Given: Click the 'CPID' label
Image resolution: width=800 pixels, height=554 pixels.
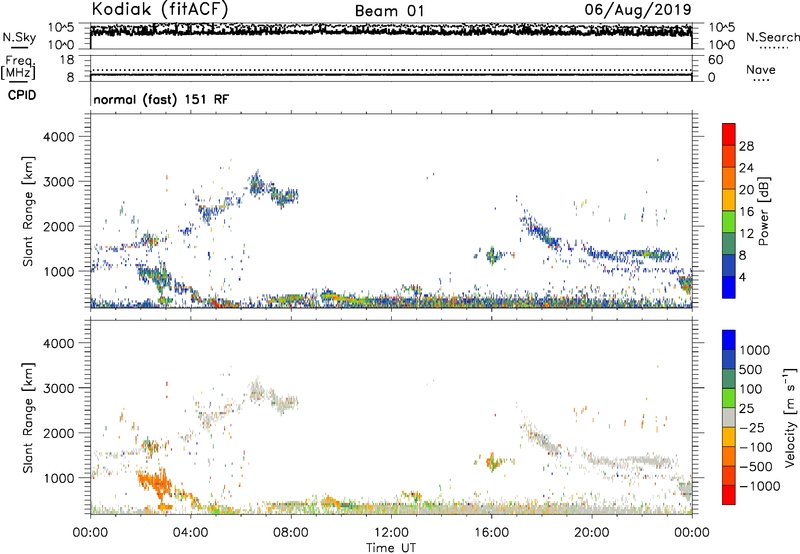Looking at the screenshot, I should (21, 95).
